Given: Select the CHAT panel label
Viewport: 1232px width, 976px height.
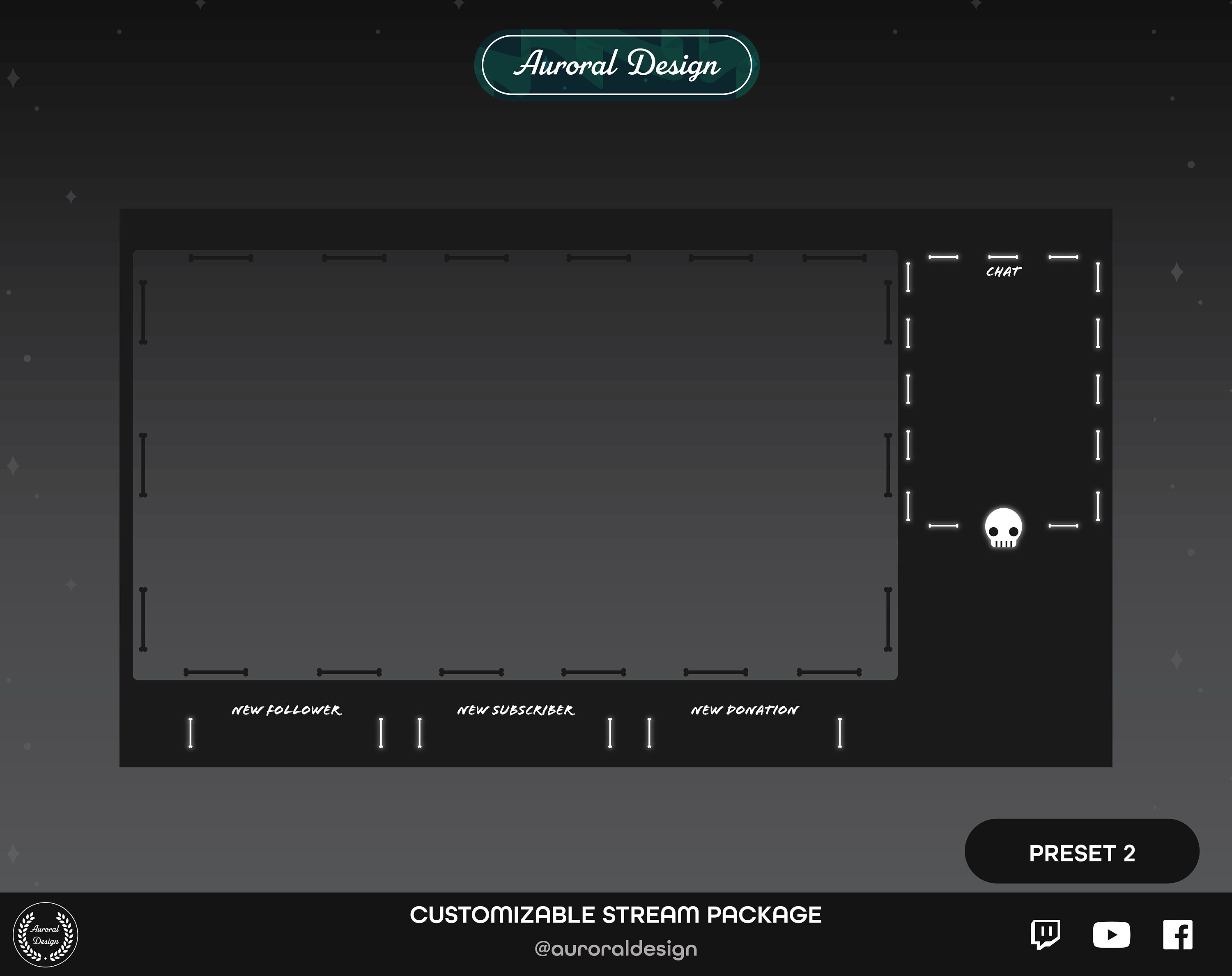Looking at the screenshot, I should (x=1003, y=271).
